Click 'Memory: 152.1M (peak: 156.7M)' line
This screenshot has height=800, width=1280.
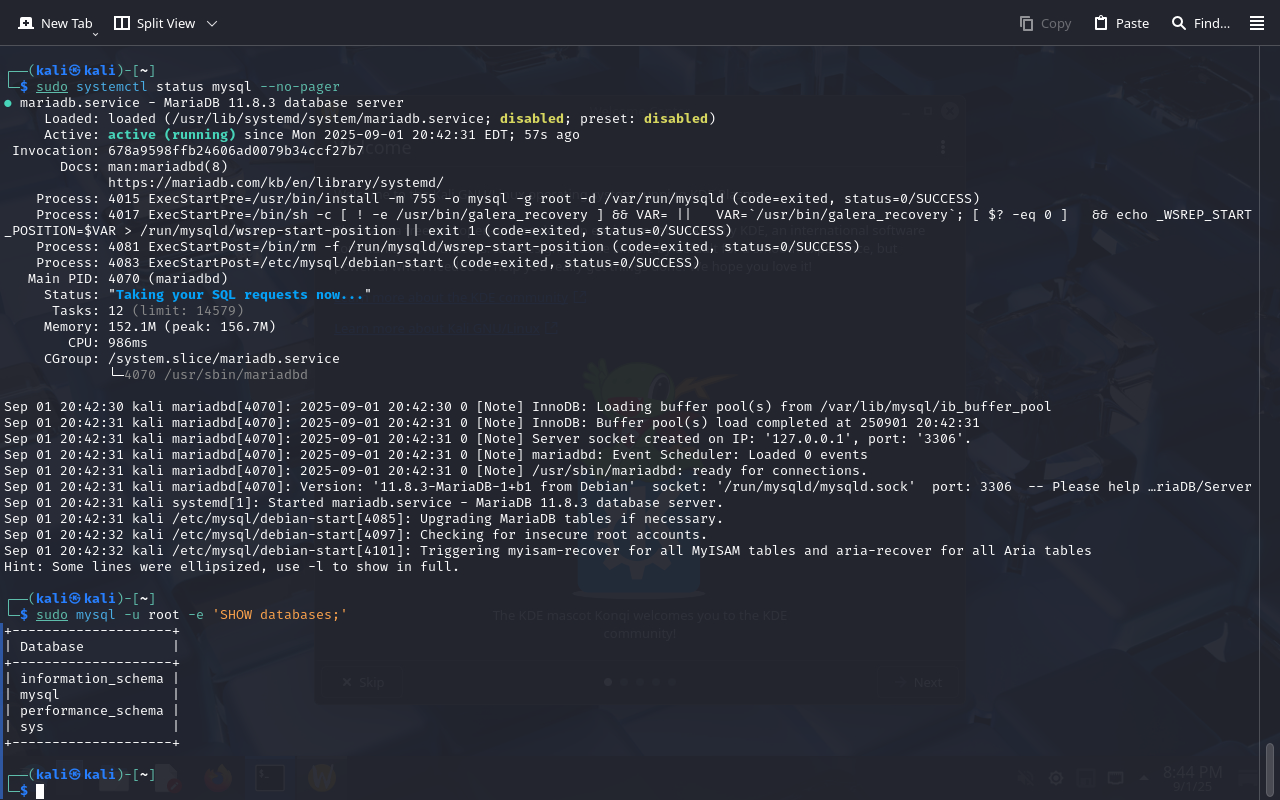[x=160, y=326]
